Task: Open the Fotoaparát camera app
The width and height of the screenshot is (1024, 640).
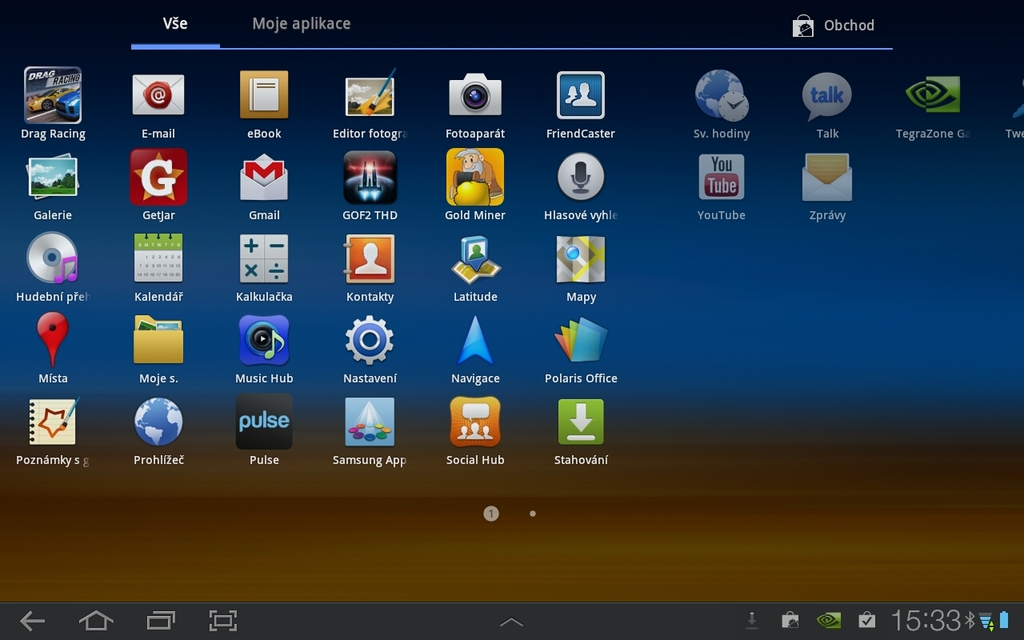Action: point(475,95)
